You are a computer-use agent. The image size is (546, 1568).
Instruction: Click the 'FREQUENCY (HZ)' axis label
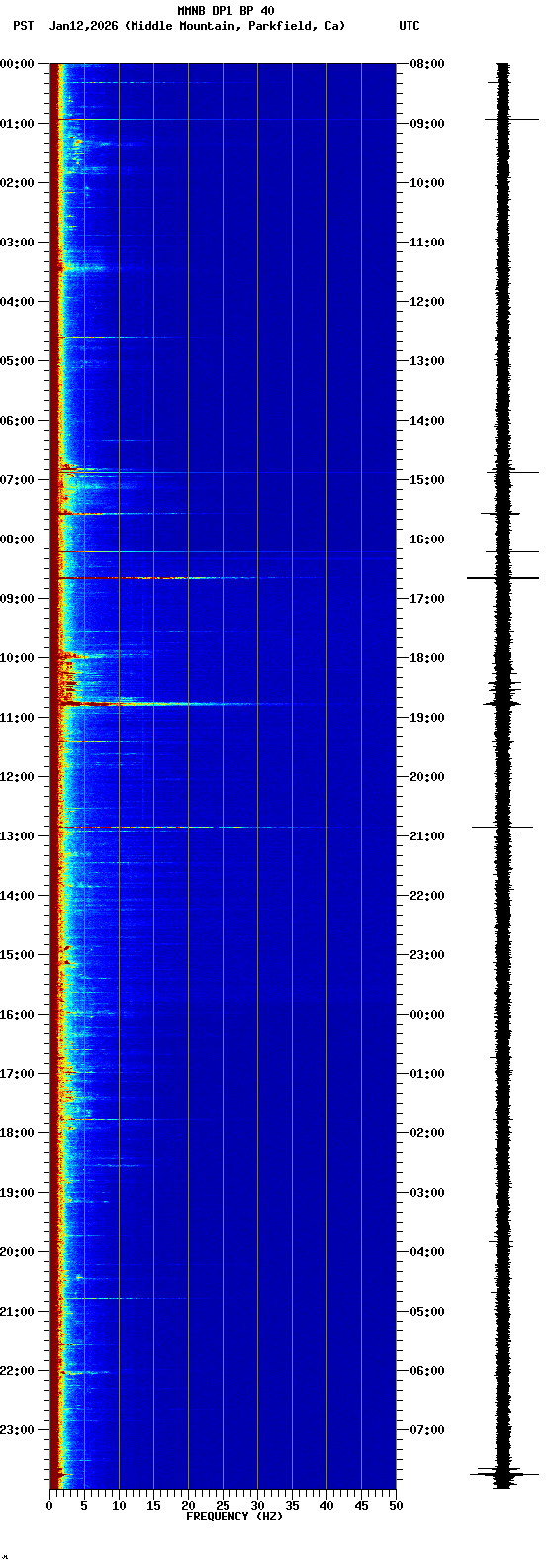tap(234, 1517)
